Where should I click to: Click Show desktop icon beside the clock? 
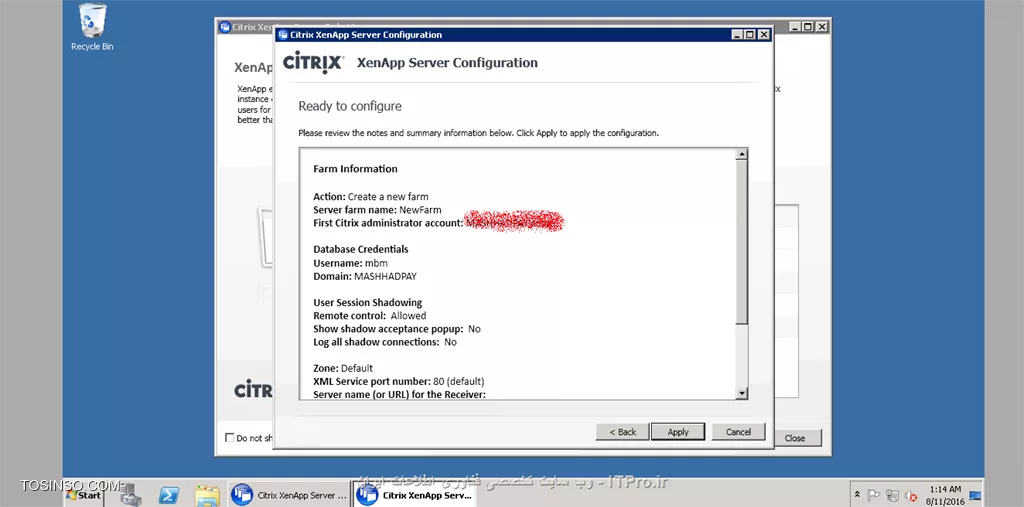click(x=975, y=496)
